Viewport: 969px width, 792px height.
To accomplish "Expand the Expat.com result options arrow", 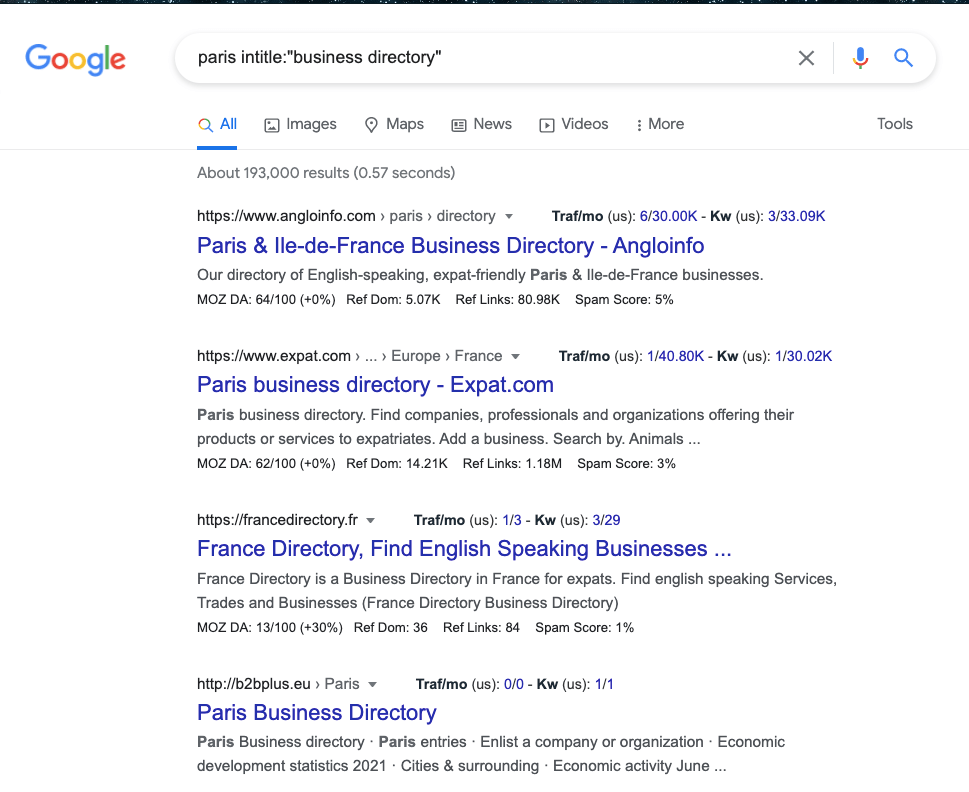I will click(516, 356).
